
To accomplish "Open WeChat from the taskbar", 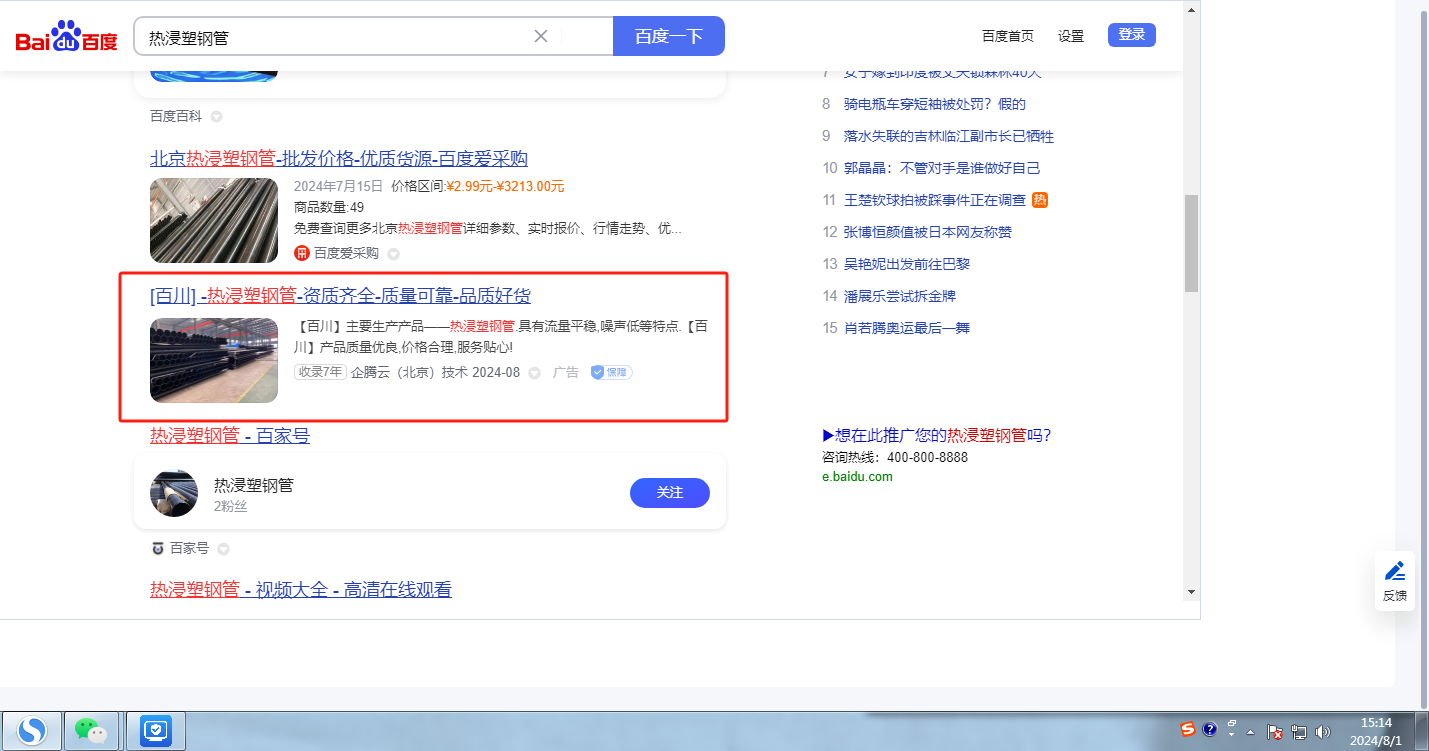I will [x=92, y=731].
